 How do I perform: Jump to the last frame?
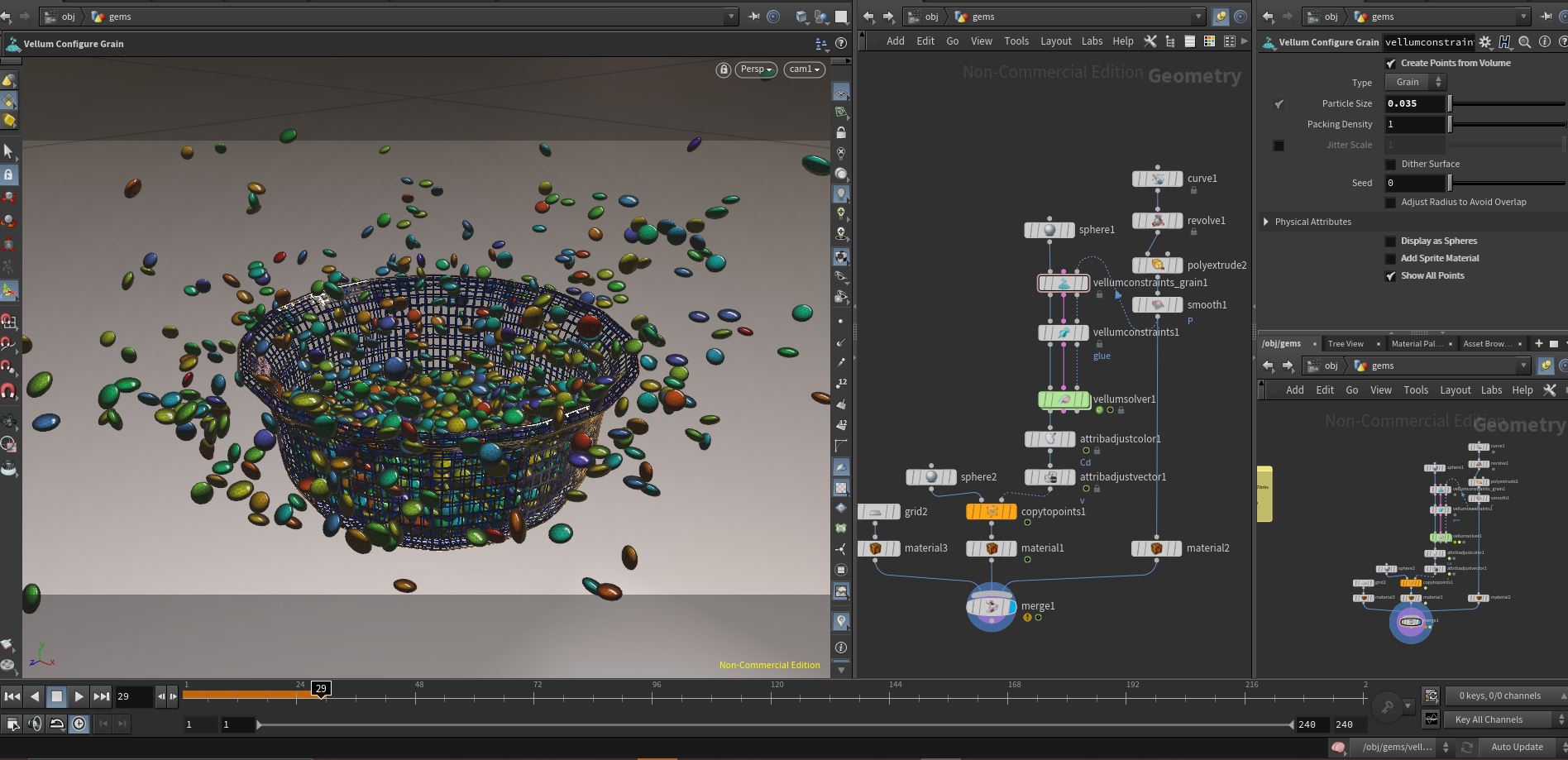(101, 696)
